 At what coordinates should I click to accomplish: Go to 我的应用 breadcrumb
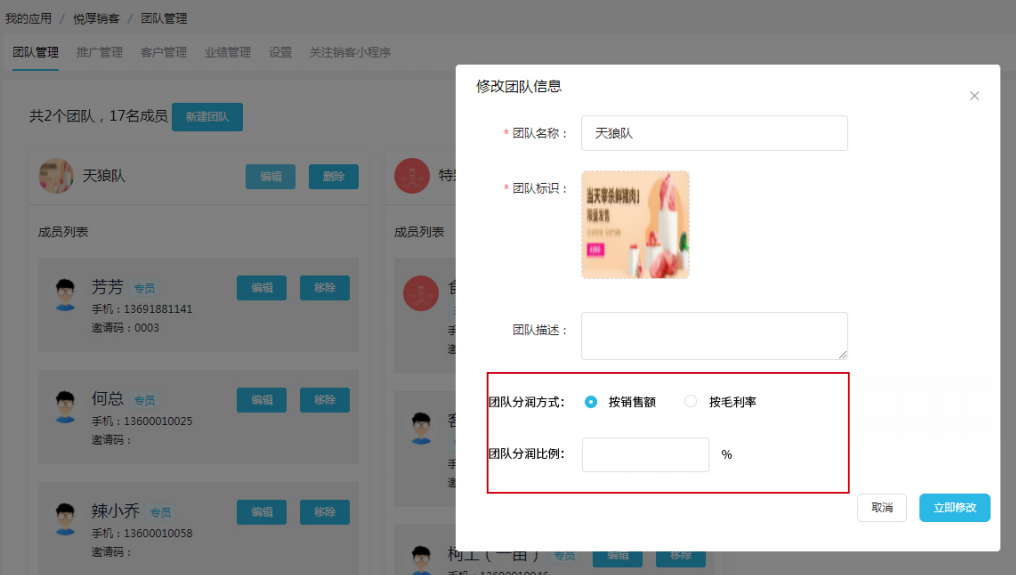[x=29, y=18]
